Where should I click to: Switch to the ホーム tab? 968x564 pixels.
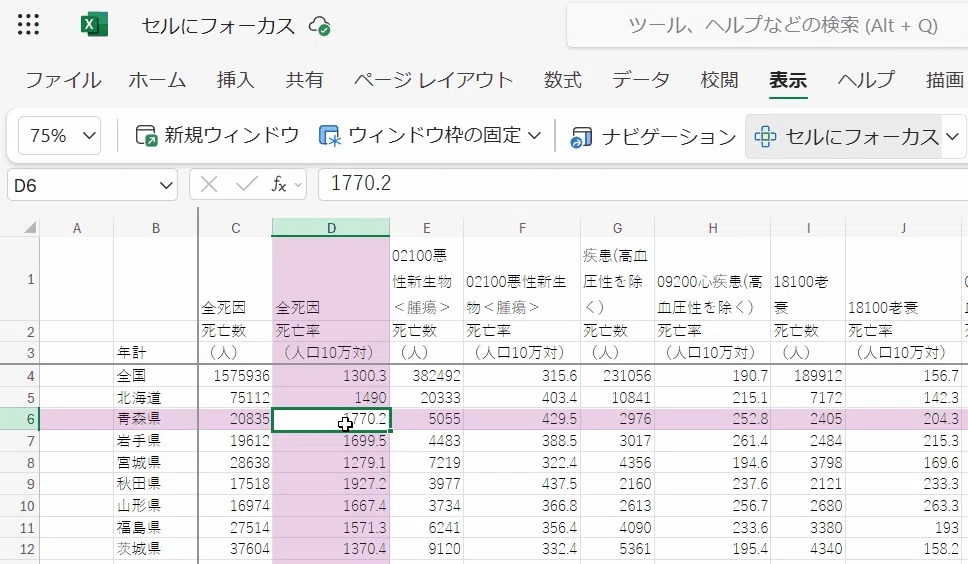tap(157, 80)
